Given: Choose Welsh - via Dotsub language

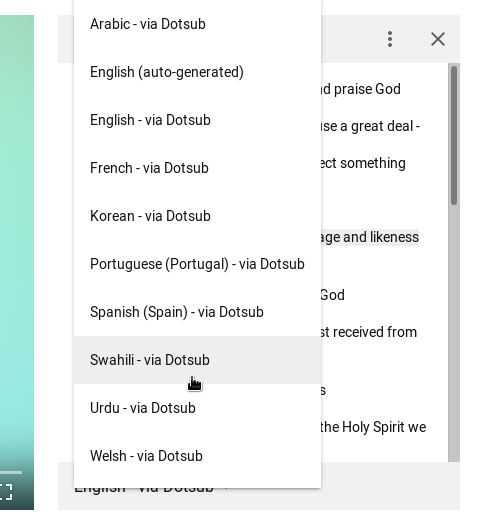Looking at the screenshot, I should point(197,456).
